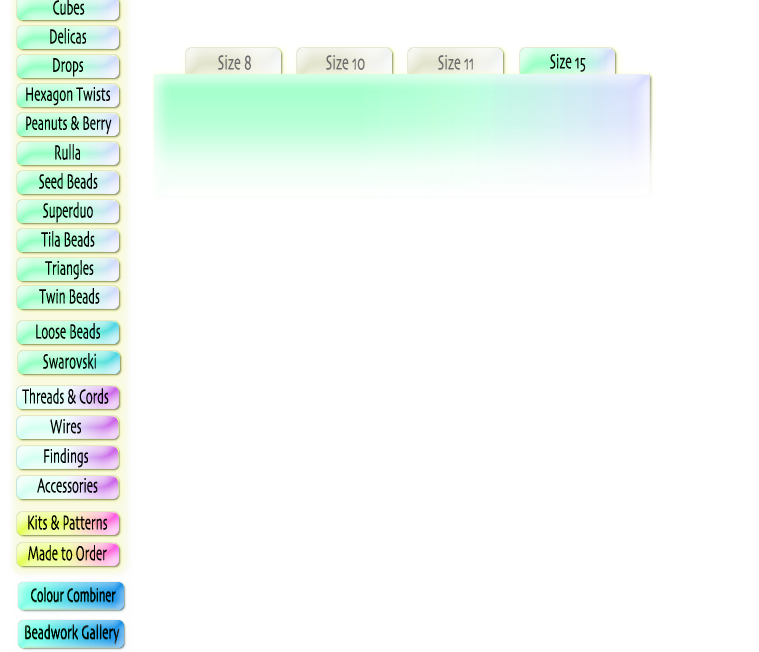Open the Cubes bead category
Screen dimensions: 759x652
click(x=68, y=9)
